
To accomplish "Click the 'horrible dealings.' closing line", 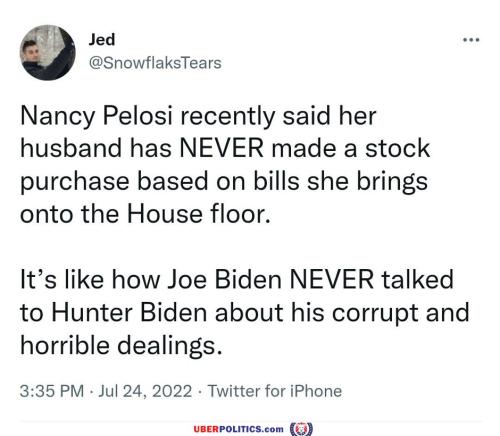I will (121, 346).
